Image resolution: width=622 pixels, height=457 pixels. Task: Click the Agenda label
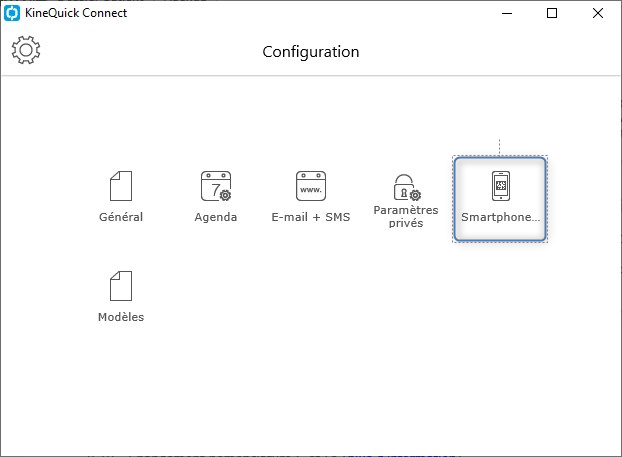pos(216,217)
